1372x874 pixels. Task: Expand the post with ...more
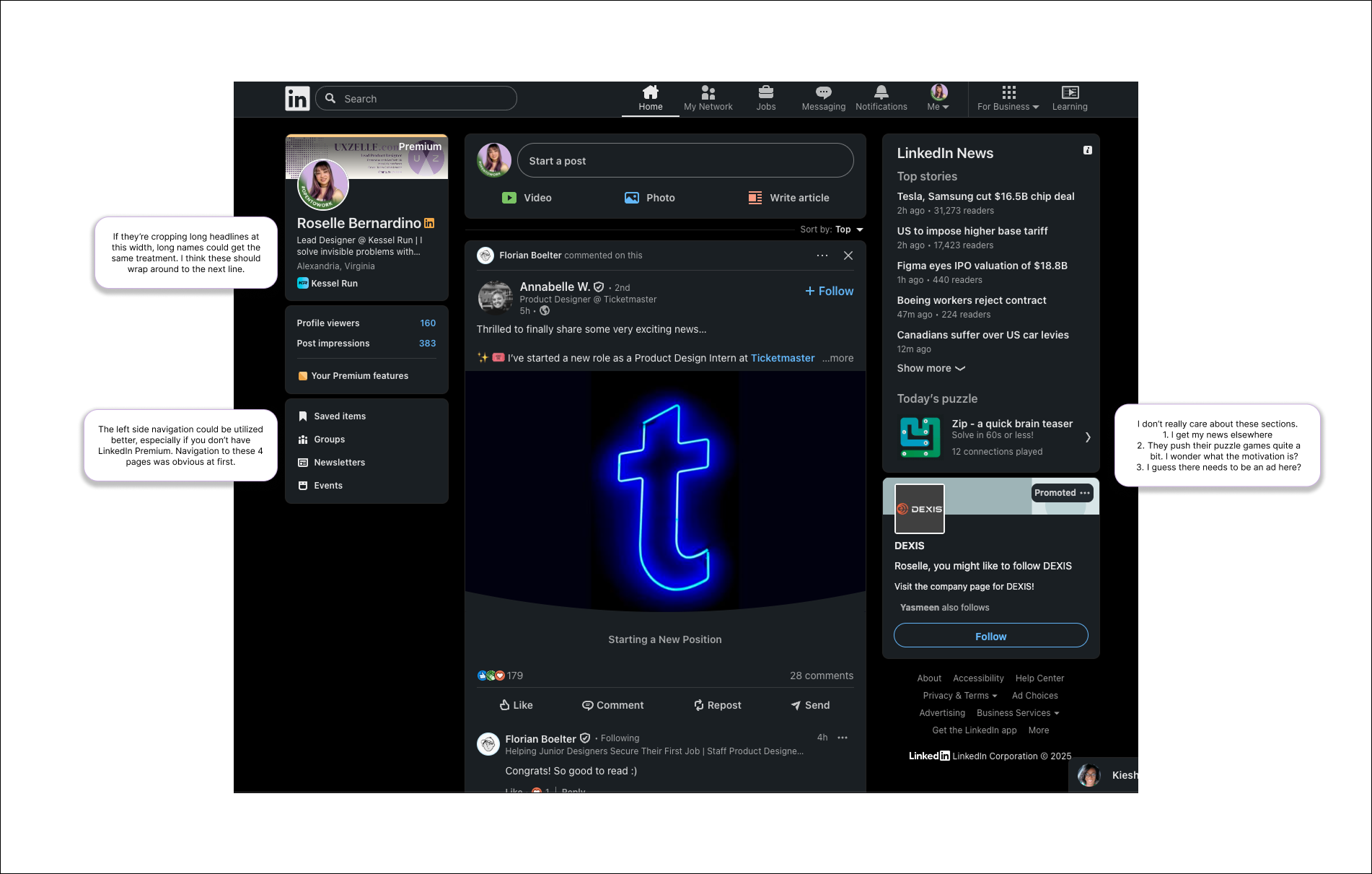[x=837, y=358]
